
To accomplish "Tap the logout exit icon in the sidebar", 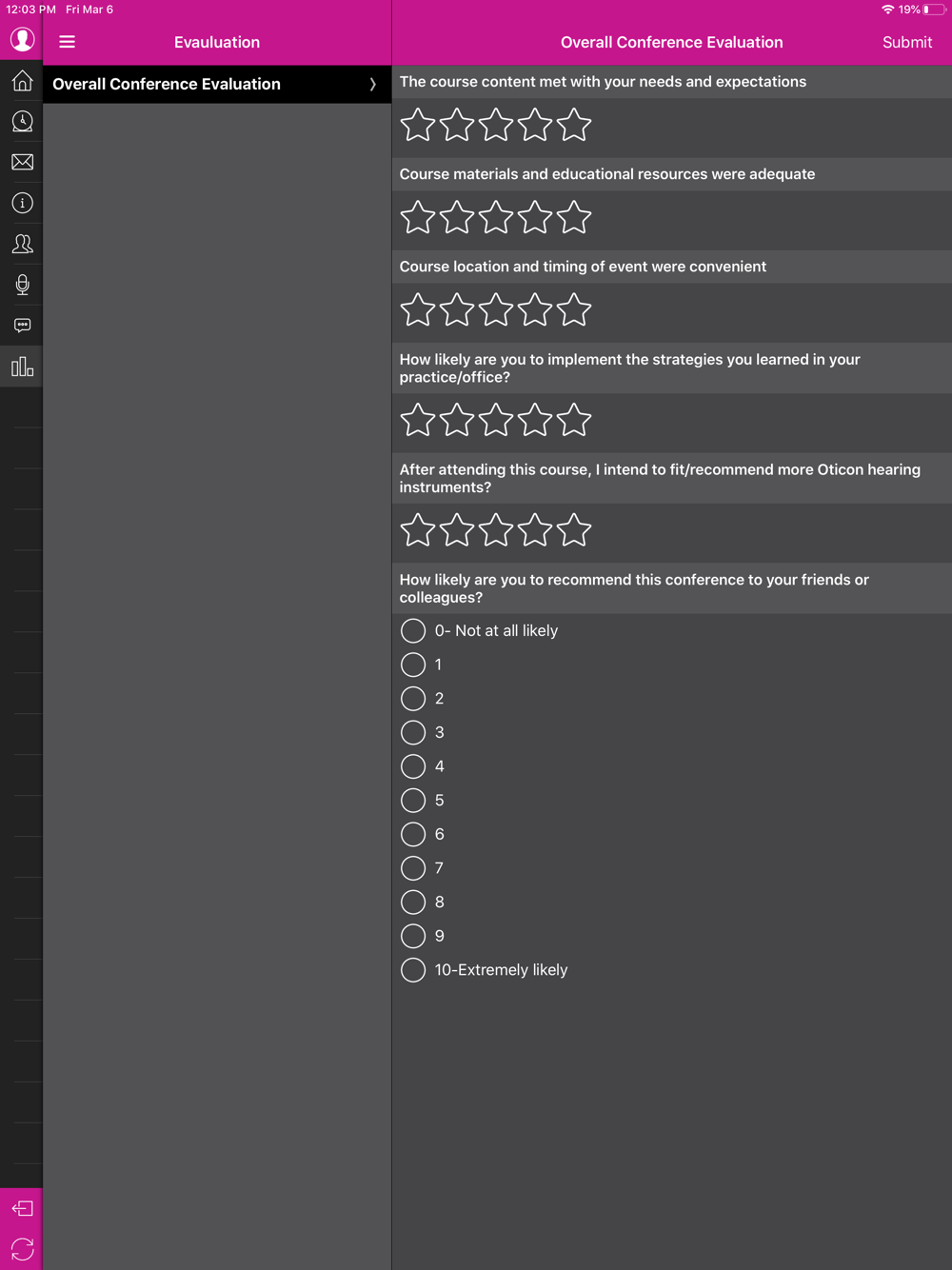I will tap(22, 1208).
